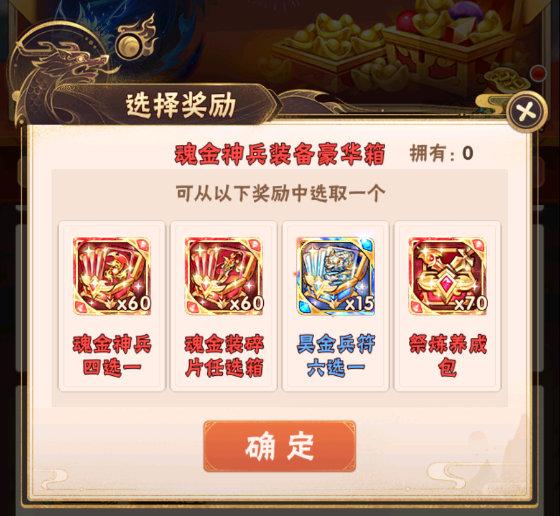The height and width of the screenshot is (516, 560).
Task: Click the 选择奖励 title banner
Action: [x=180, y=105]
